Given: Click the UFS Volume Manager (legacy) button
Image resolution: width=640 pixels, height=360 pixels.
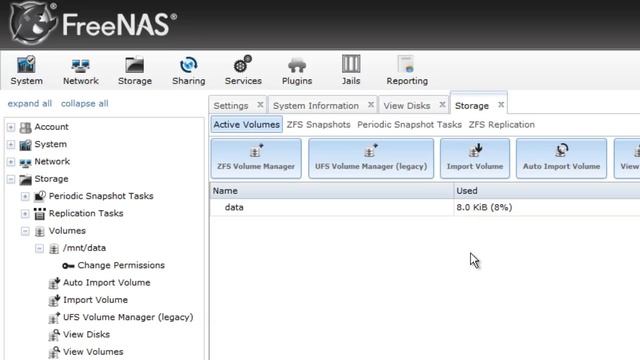Looking at the screenshot, I should [x=371, y=158].
